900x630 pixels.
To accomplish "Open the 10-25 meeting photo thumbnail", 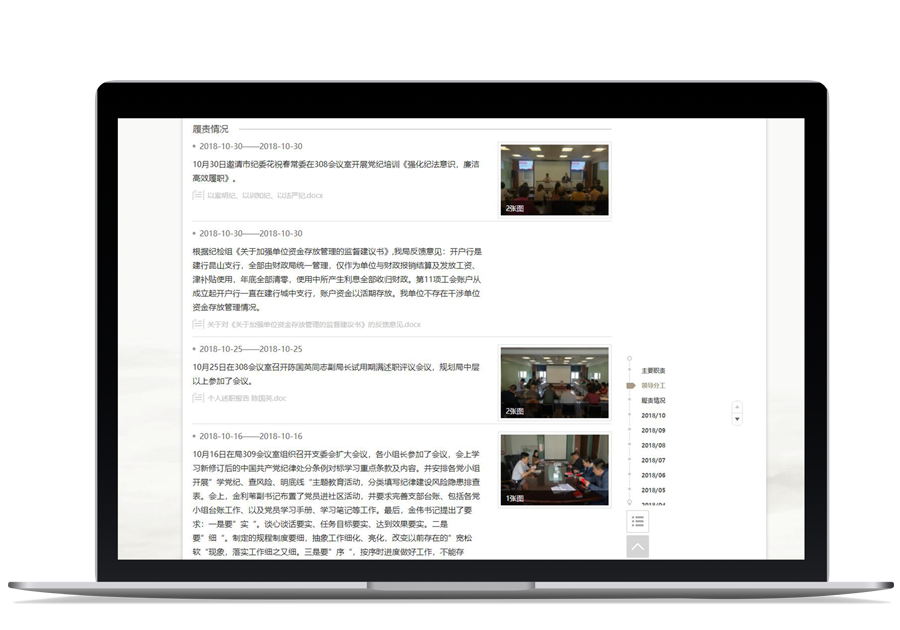I will pyautogui.click(x=554, y=383).
